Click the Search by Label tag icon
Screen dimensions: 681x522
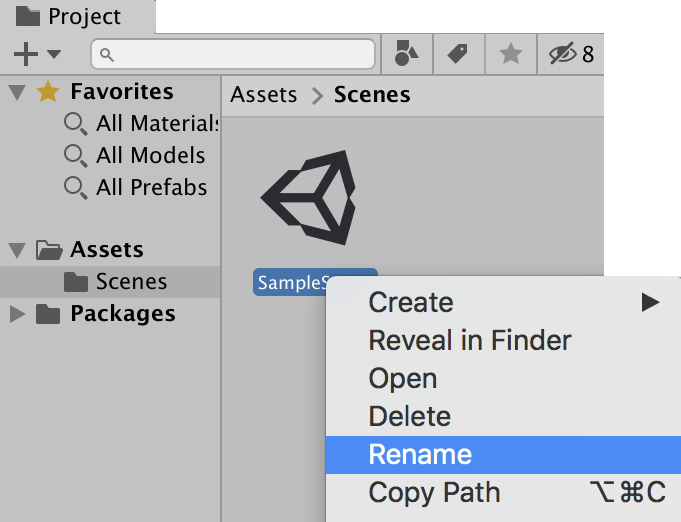pyautogui.click(x=459, y=54)
